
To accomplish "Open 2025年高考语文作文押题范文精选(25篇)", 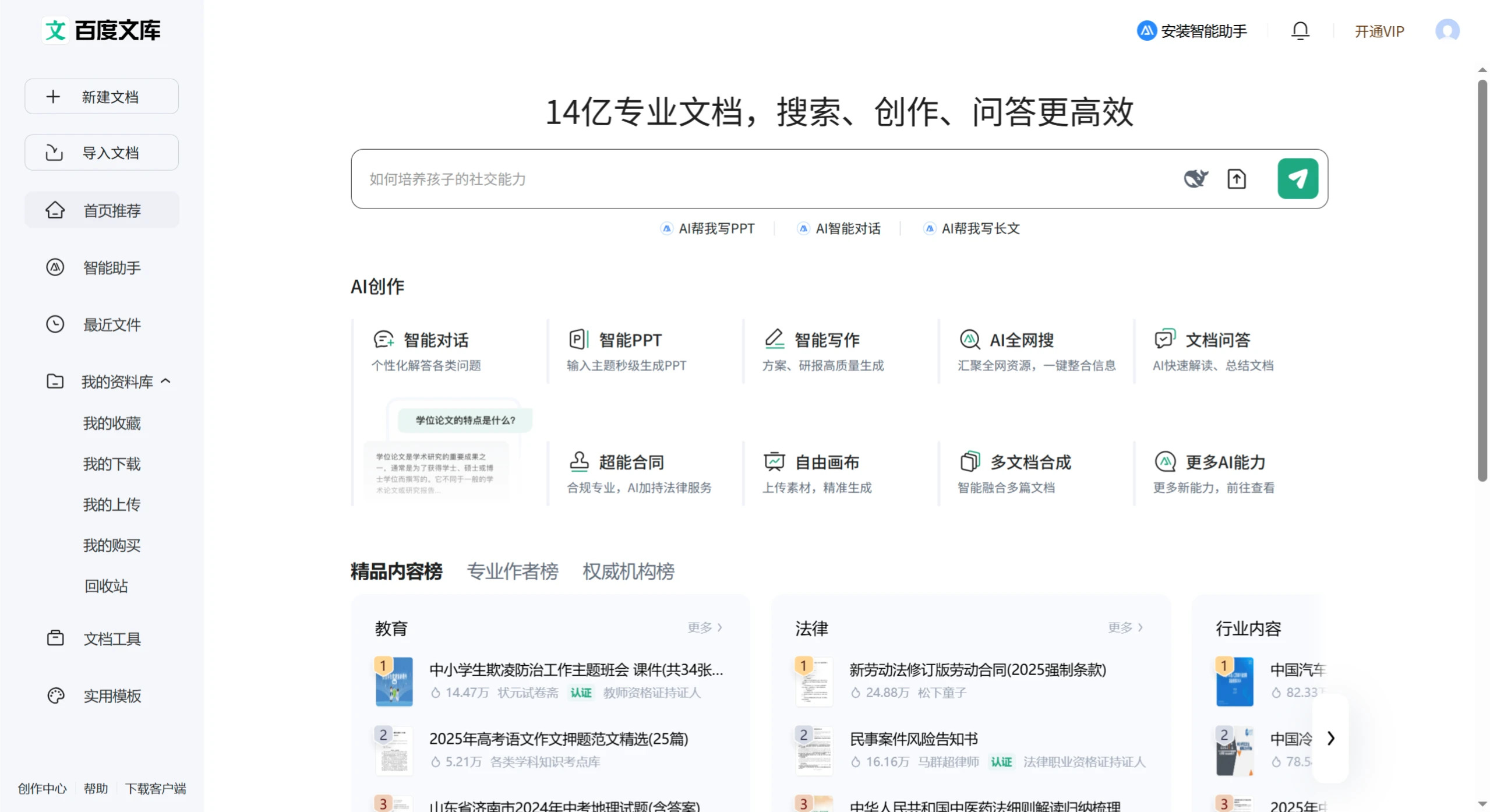I will coord(558,739).
